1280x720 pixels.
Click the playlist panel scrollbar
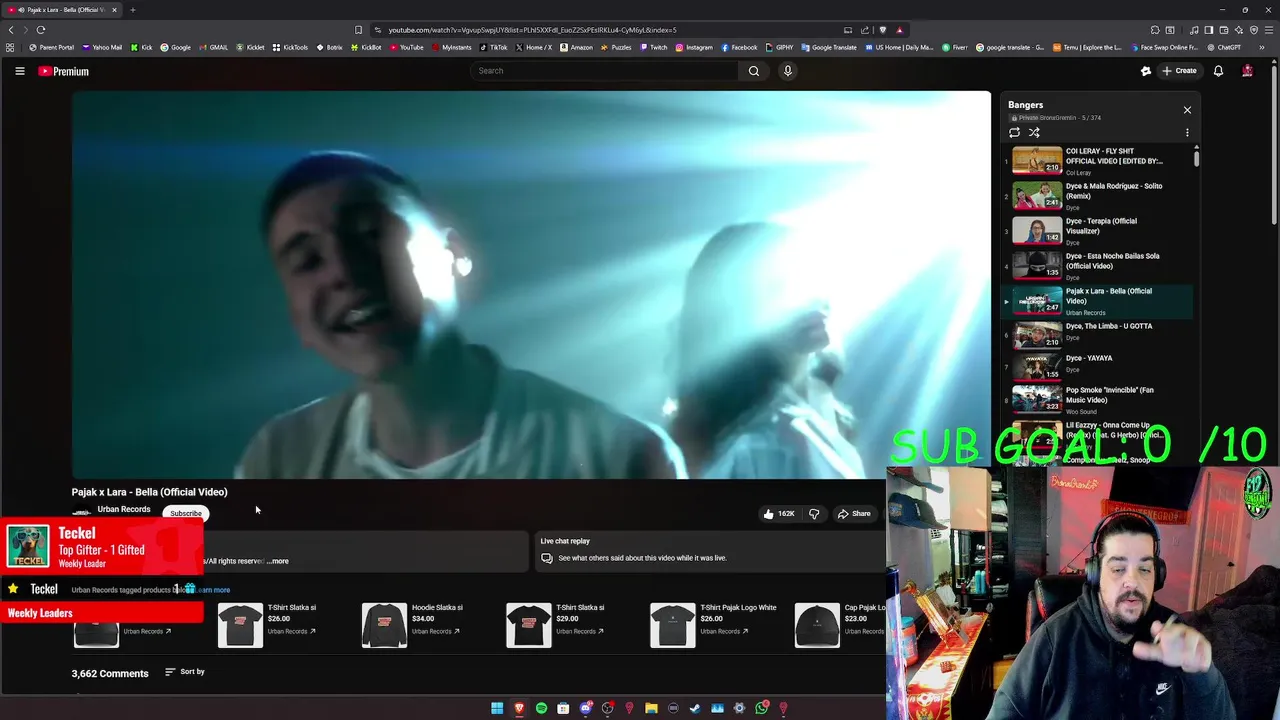[x=1196, y=157]
